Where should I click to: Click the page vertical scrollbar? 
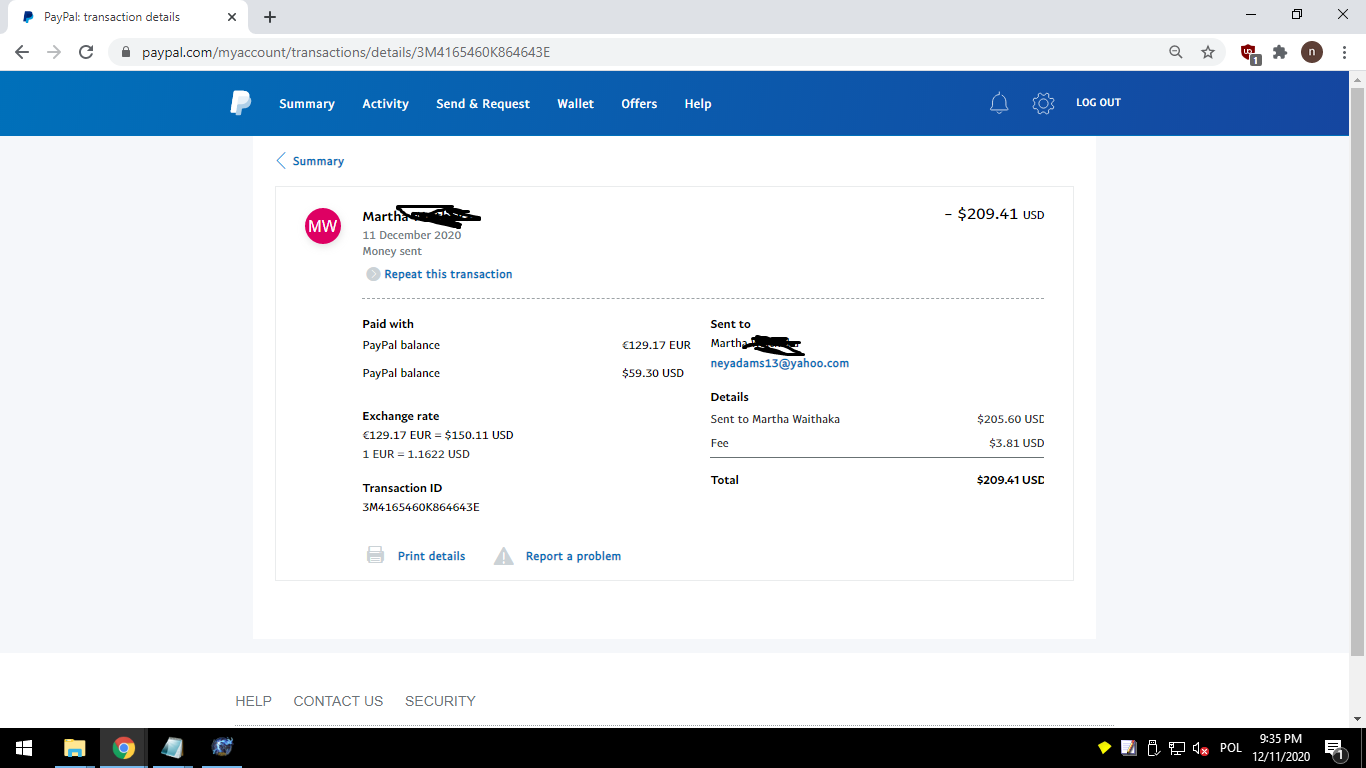click(1357, 370)
